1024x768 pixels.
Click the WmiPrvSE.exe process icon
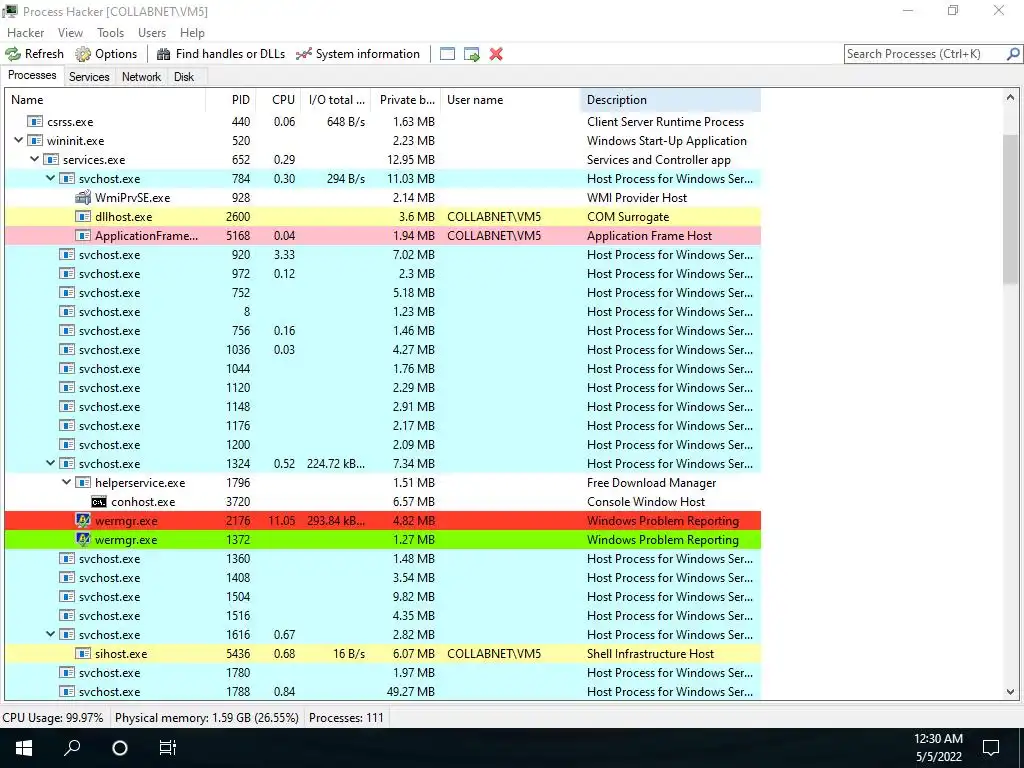(x=83, y=197)
